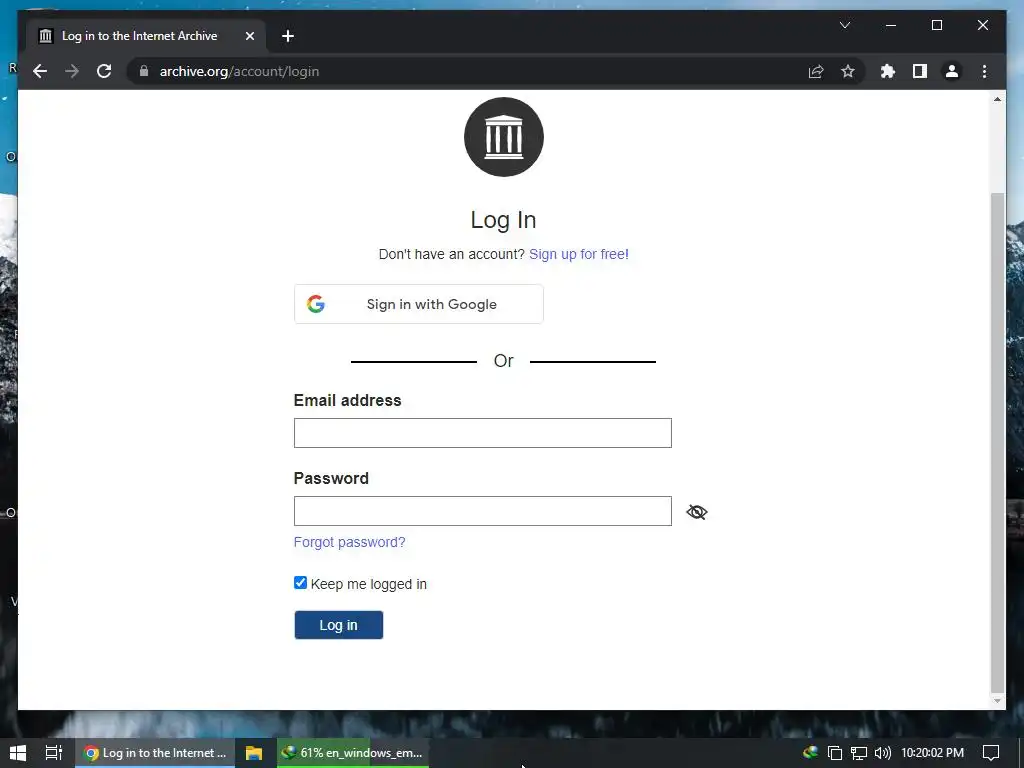The image size is (1024, 768).
Task: Maximize the Chrome window
Action: (x=936, y=25)
